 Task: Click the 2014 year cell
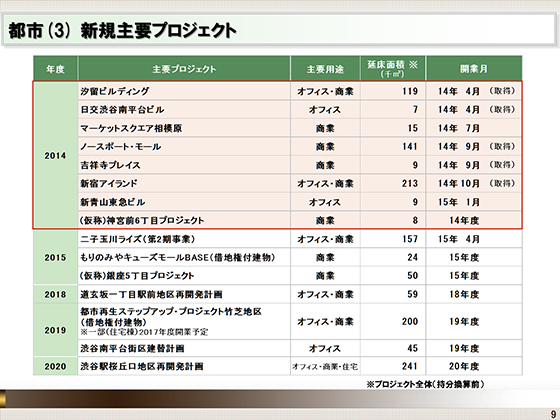click(x=55, y=156)
